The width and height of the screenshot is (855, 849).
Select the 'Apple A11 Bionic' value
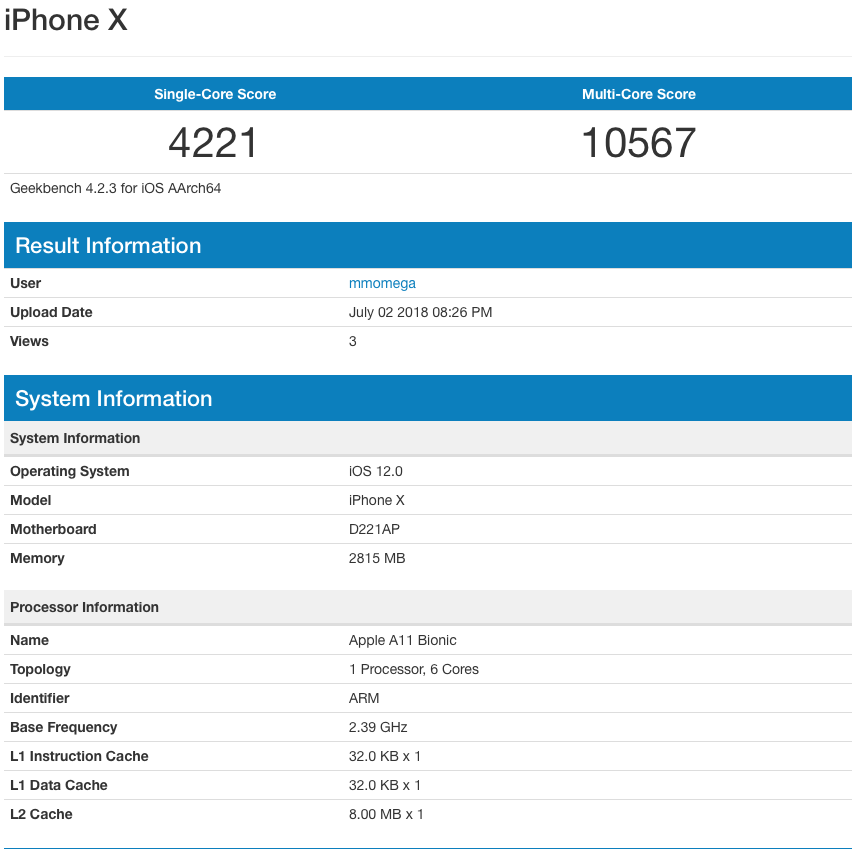402,641
